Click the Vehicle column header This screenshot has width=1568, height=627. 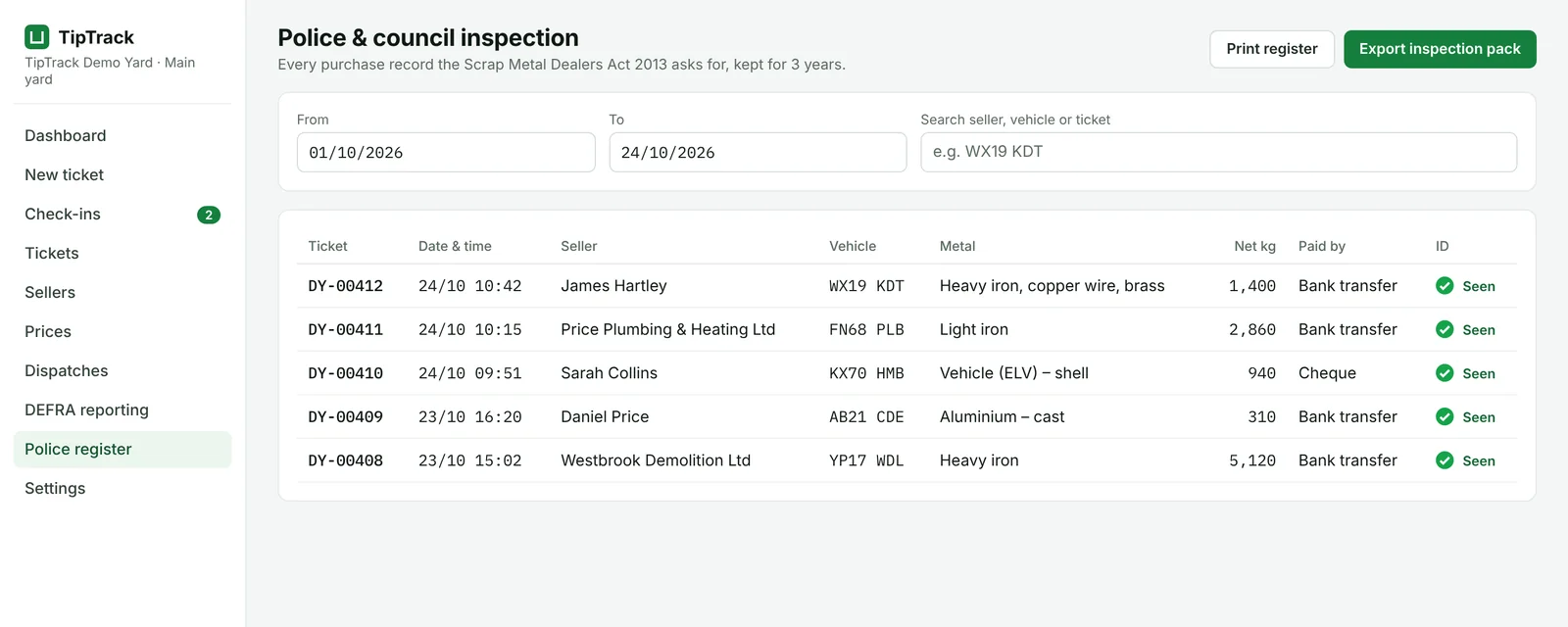(853, 246)
